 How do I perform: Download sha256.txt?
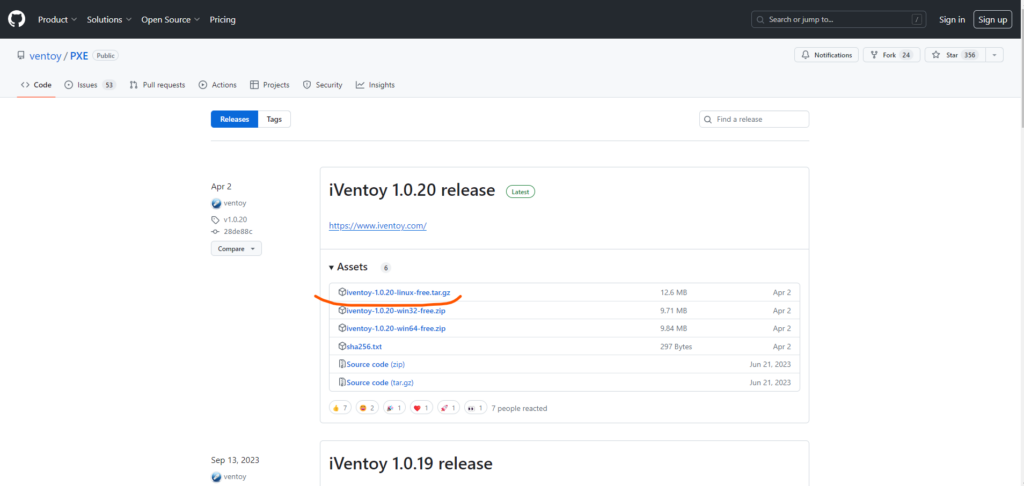pos(364,346)
